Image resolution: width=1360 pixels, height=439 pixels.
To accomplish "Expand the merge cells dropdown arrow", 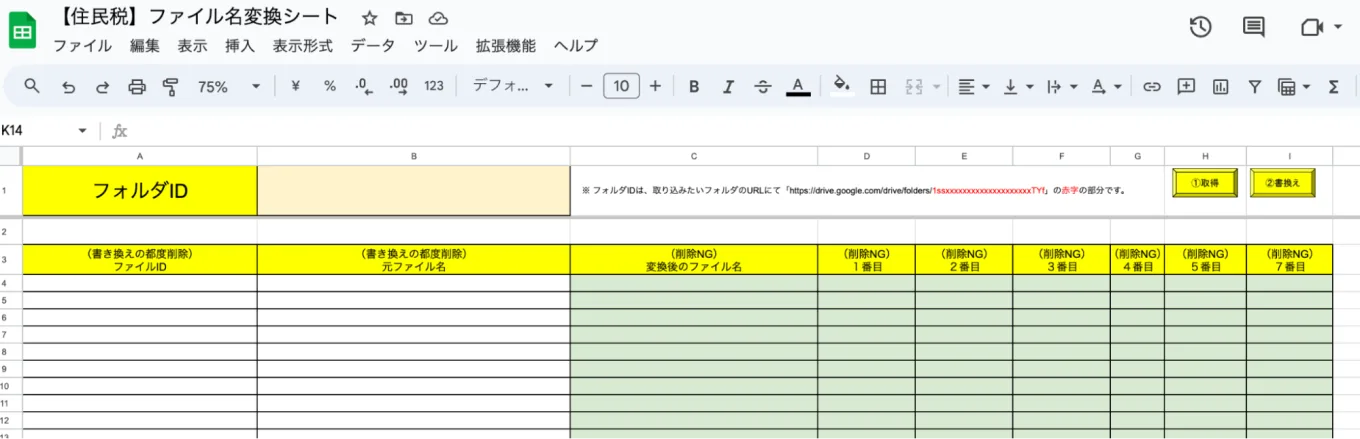I will coord(936,87).
